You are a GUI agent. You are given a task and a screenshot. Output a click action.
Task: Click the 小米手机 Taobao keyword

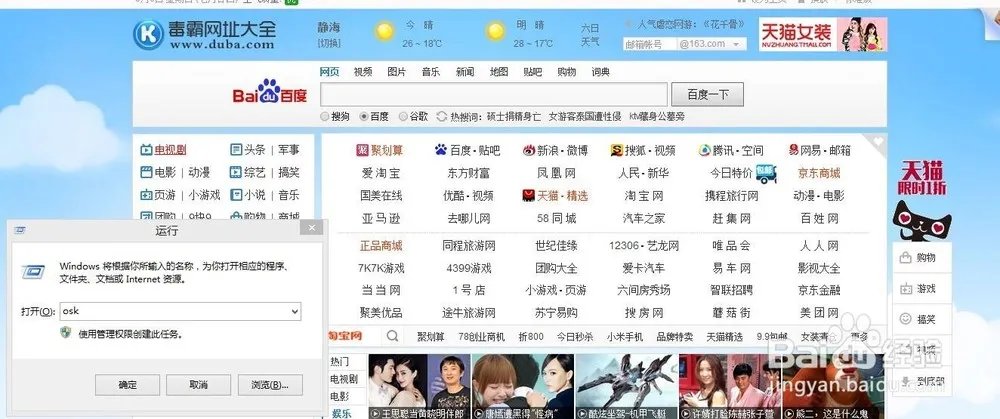627,336
